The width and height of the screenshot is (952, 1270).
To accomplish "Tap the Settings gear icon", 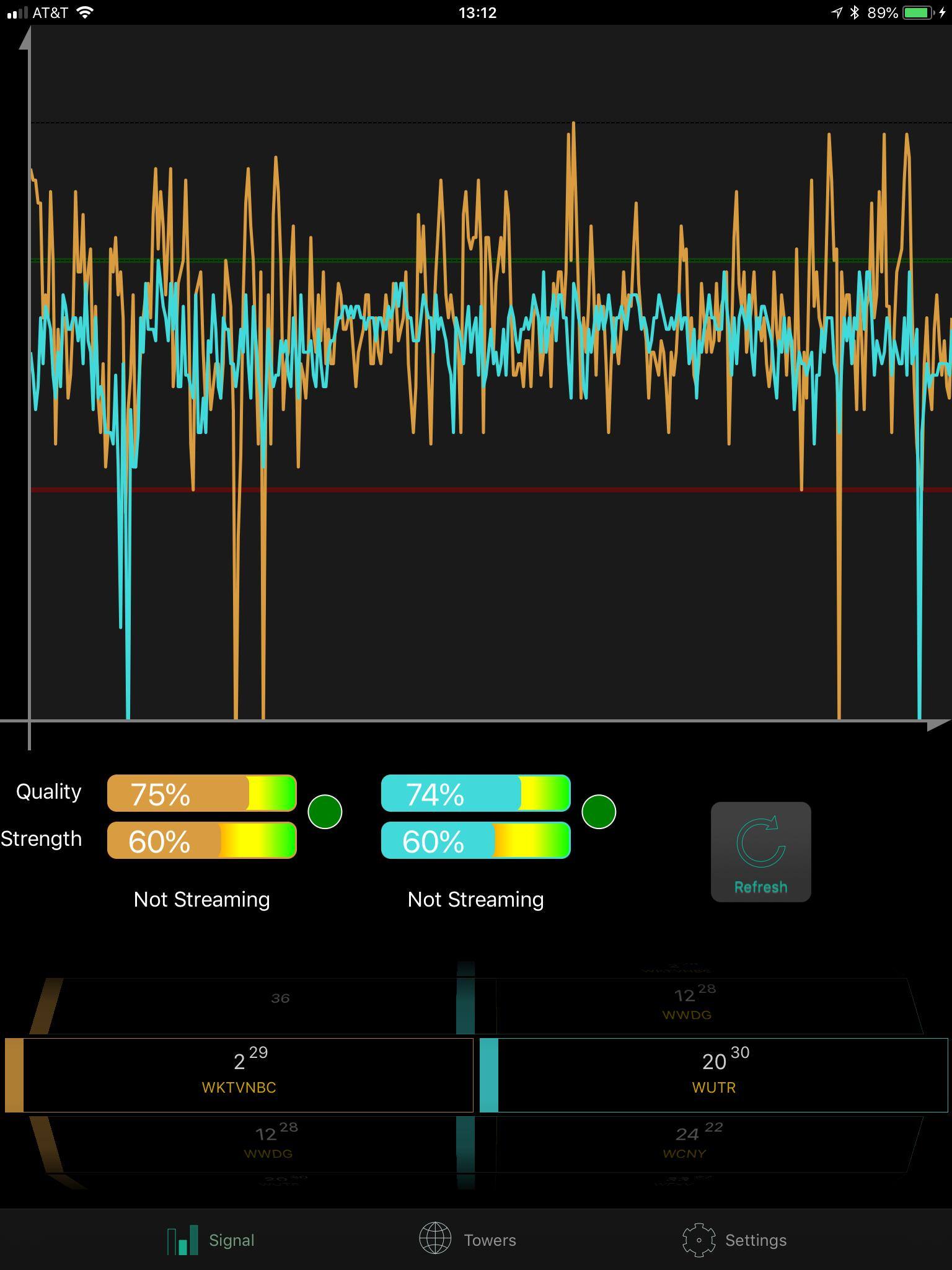I will tap(699, 1240).
